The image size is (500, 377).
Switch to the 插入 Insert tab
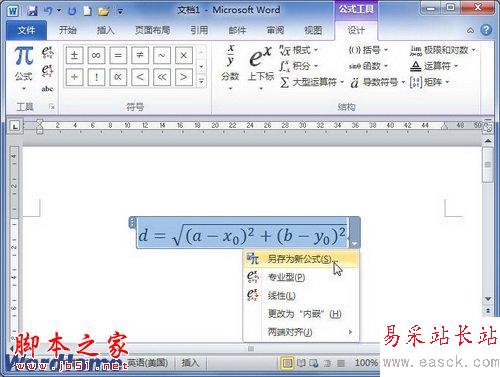click(106, 30)
